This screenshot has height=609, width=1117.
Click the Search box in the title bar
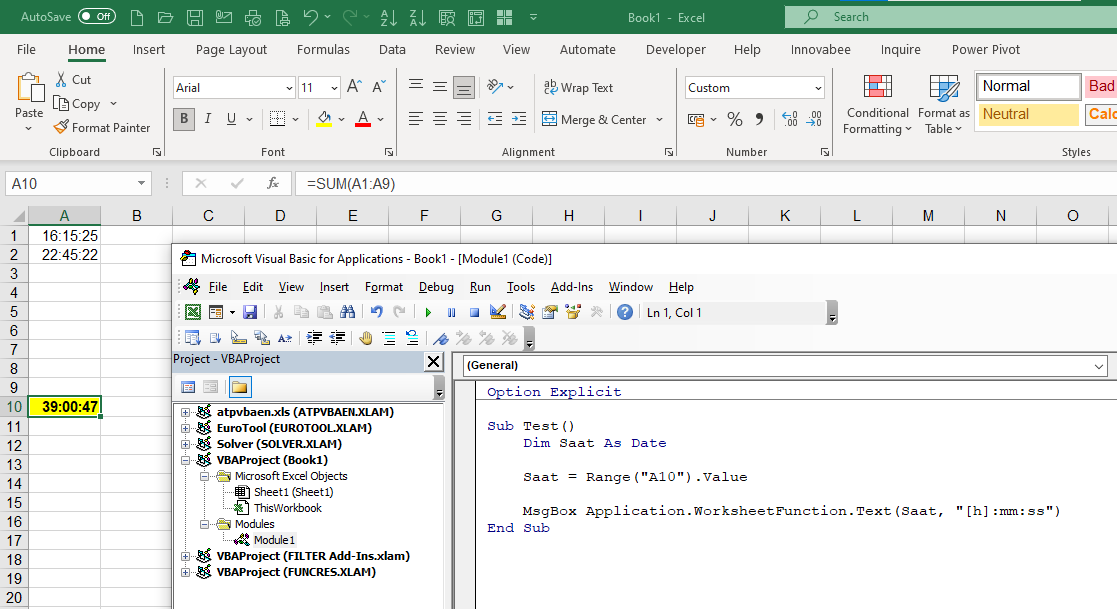tap(951, 17)
